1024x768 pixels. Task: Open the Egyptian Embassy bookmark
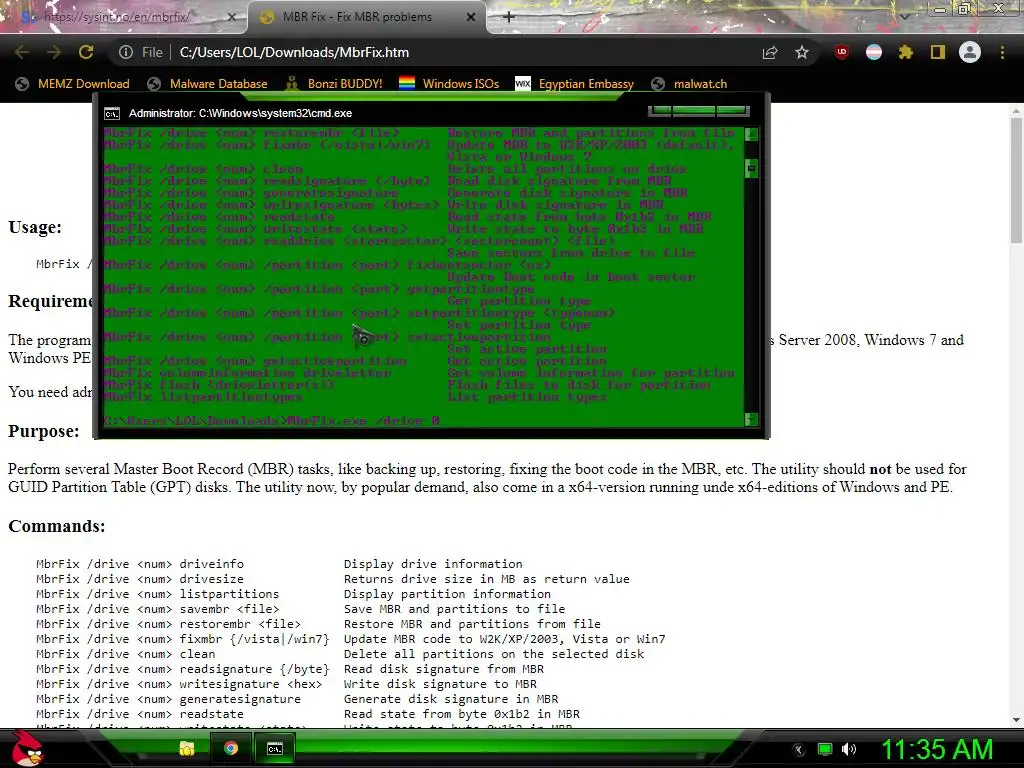coord(575,84)
